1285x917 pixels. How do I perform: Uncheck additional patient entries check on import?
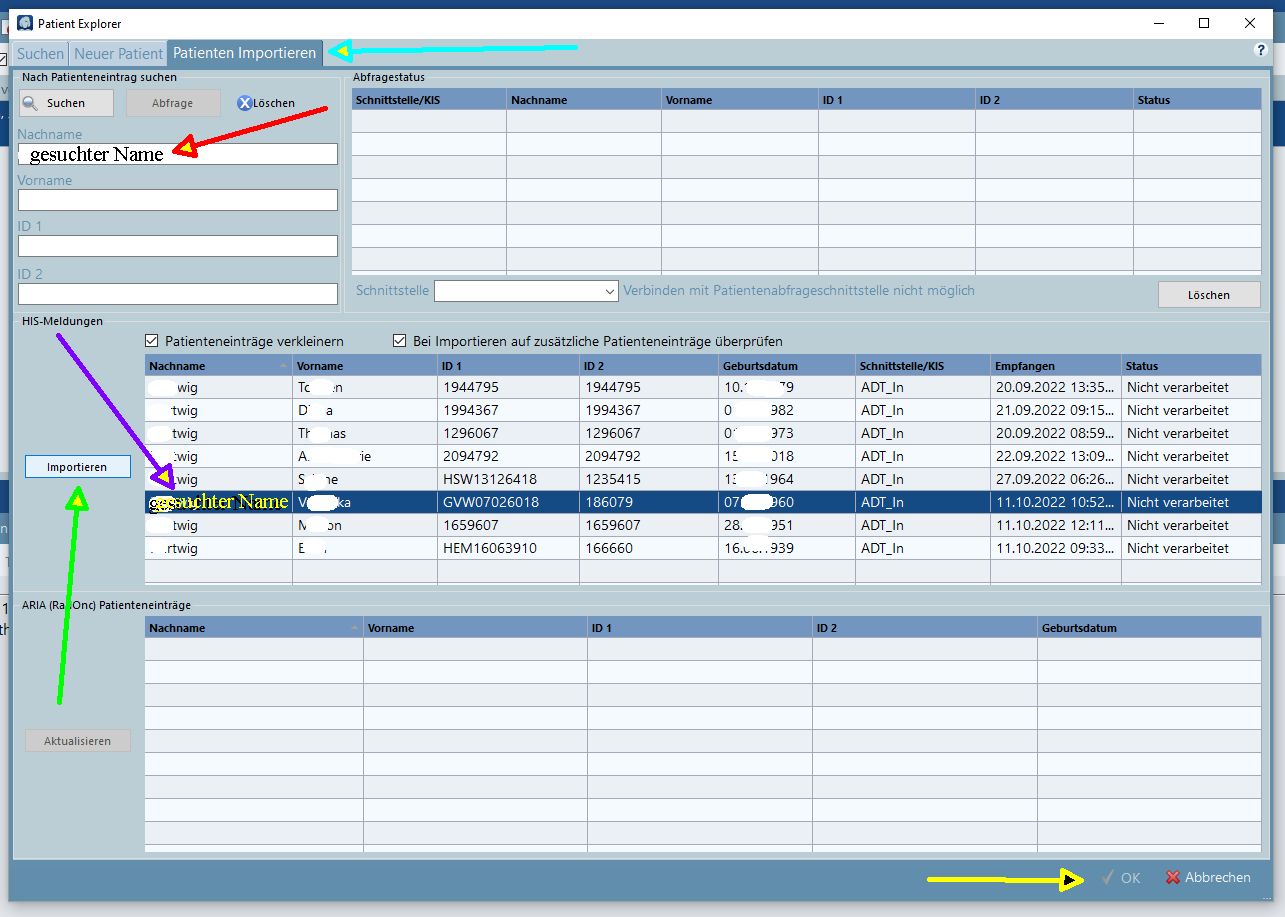[x=400, y=341]
